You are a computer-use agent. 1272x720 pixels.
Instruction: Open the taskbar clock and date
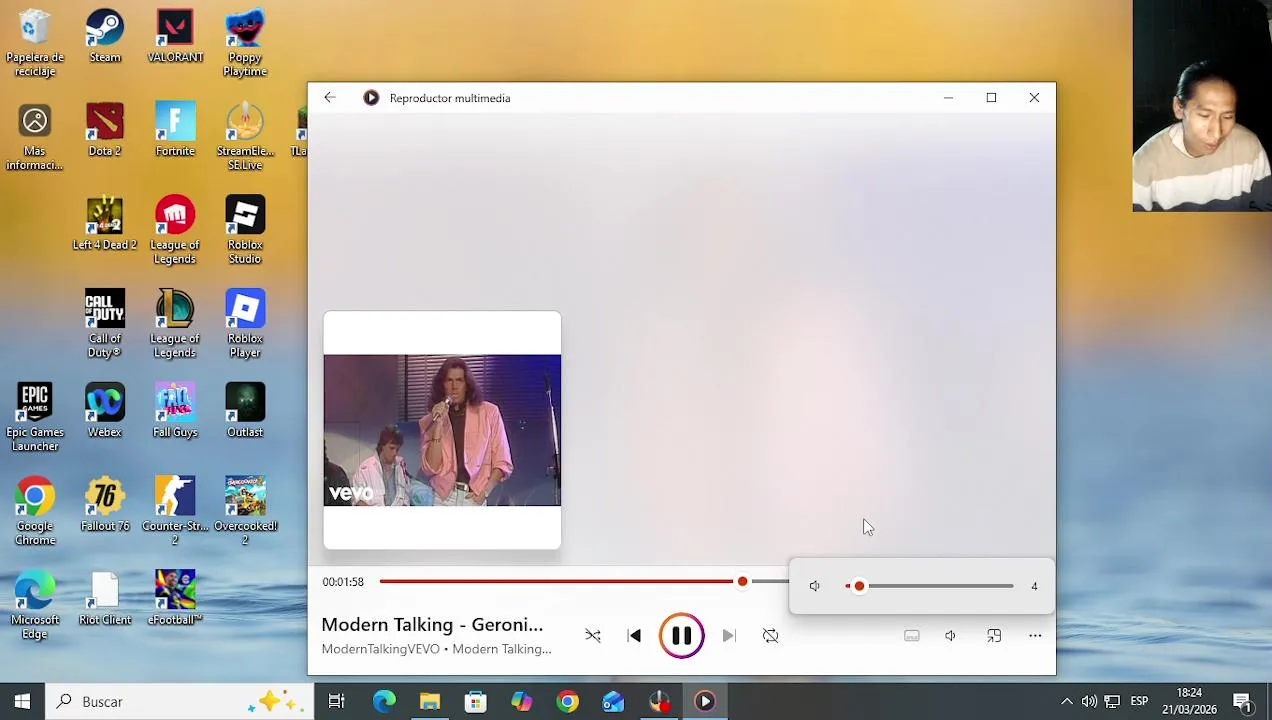tap(1190, 702)
